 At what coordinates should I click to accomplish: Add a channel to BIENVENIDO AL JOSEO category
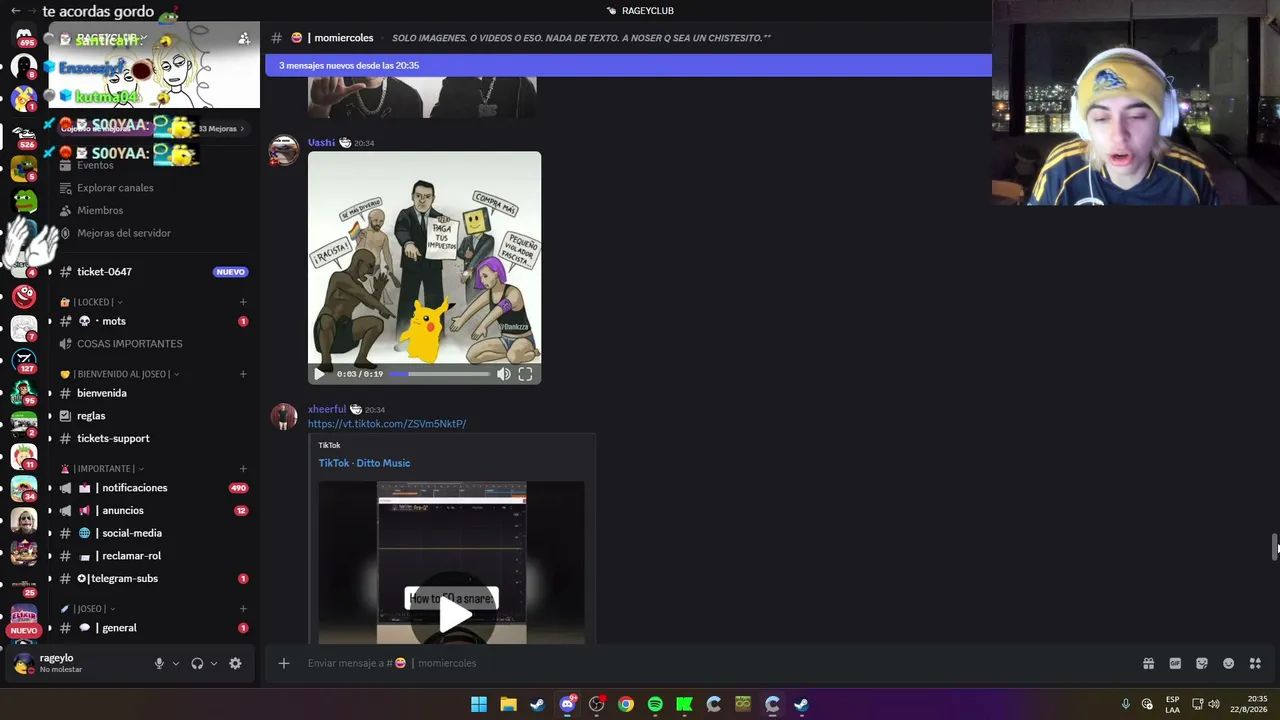point(243,374)
